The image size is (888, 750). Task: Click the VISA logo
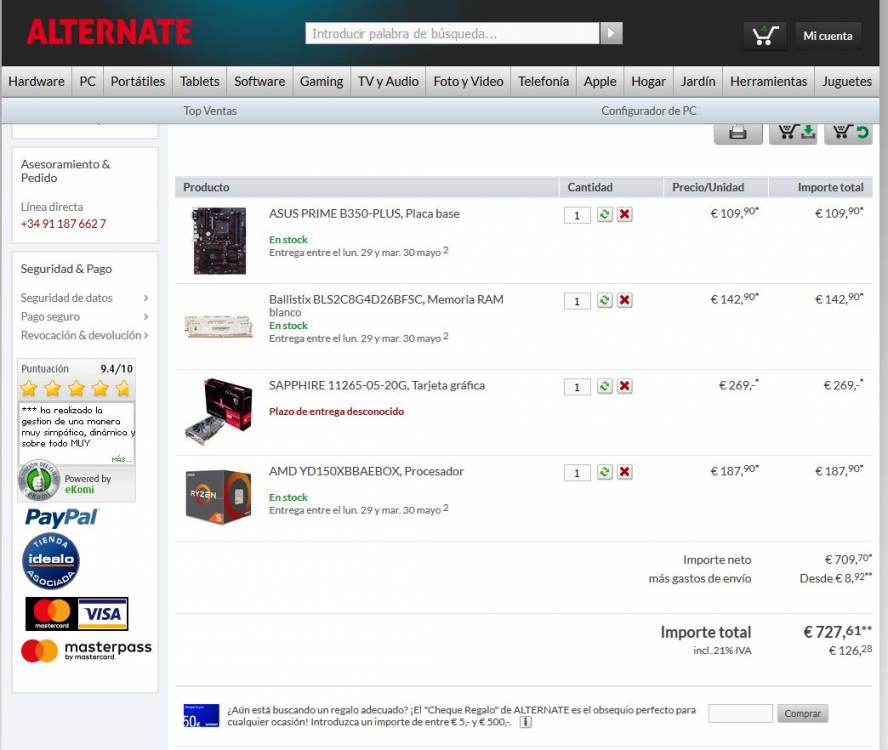coord(103,613)
